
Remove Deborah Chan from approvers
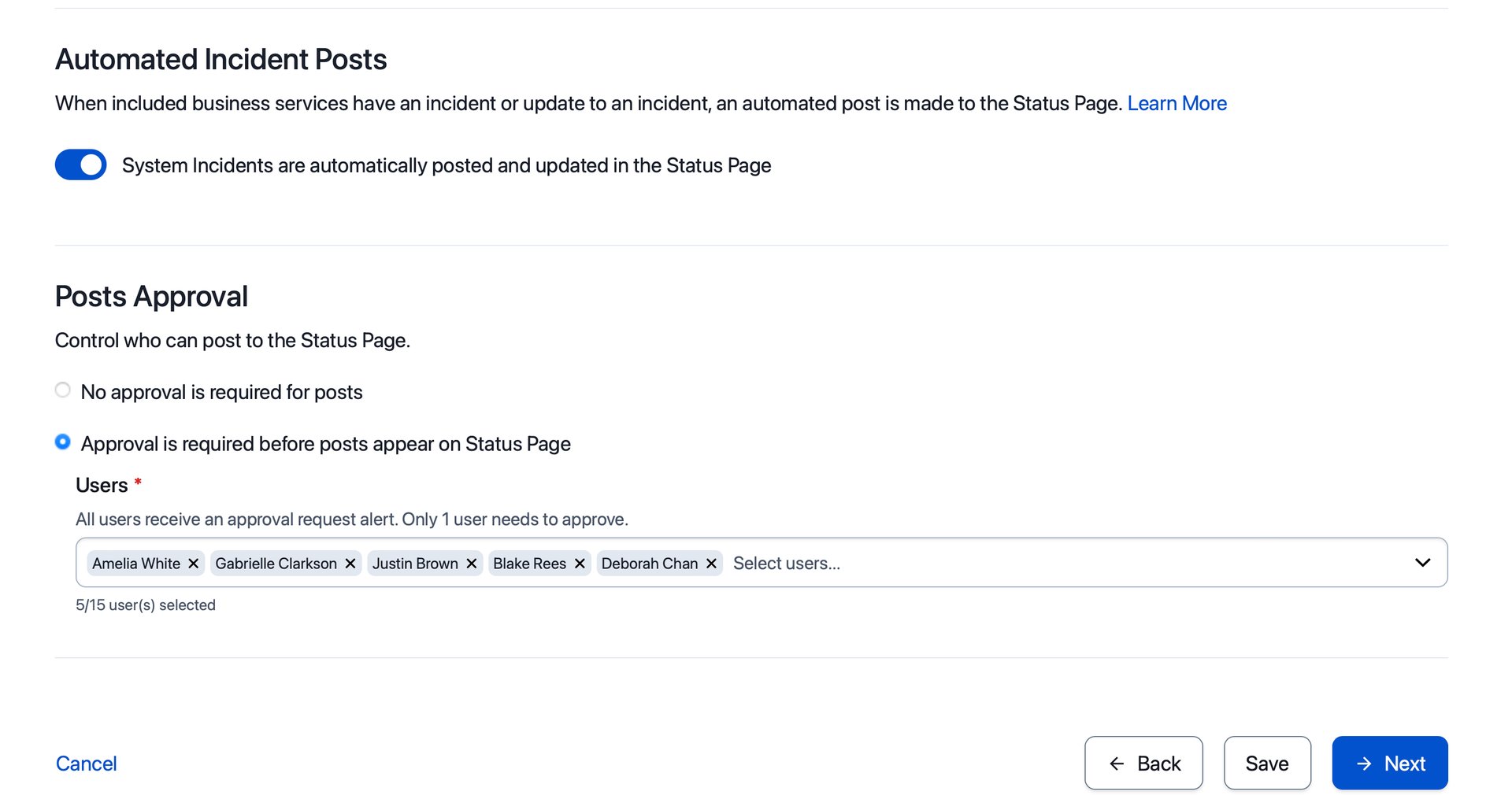[x=711, y=564]
